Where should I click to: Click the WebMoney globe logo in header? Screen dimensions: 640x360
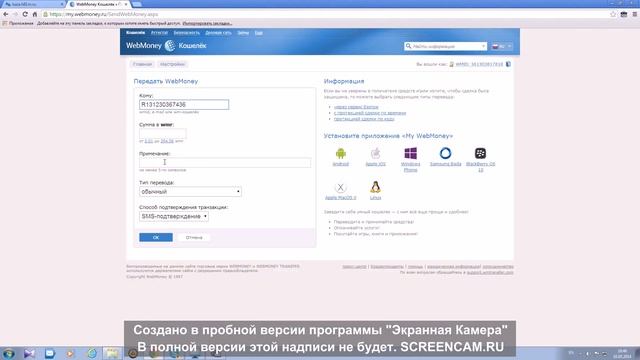click(170, 46)
